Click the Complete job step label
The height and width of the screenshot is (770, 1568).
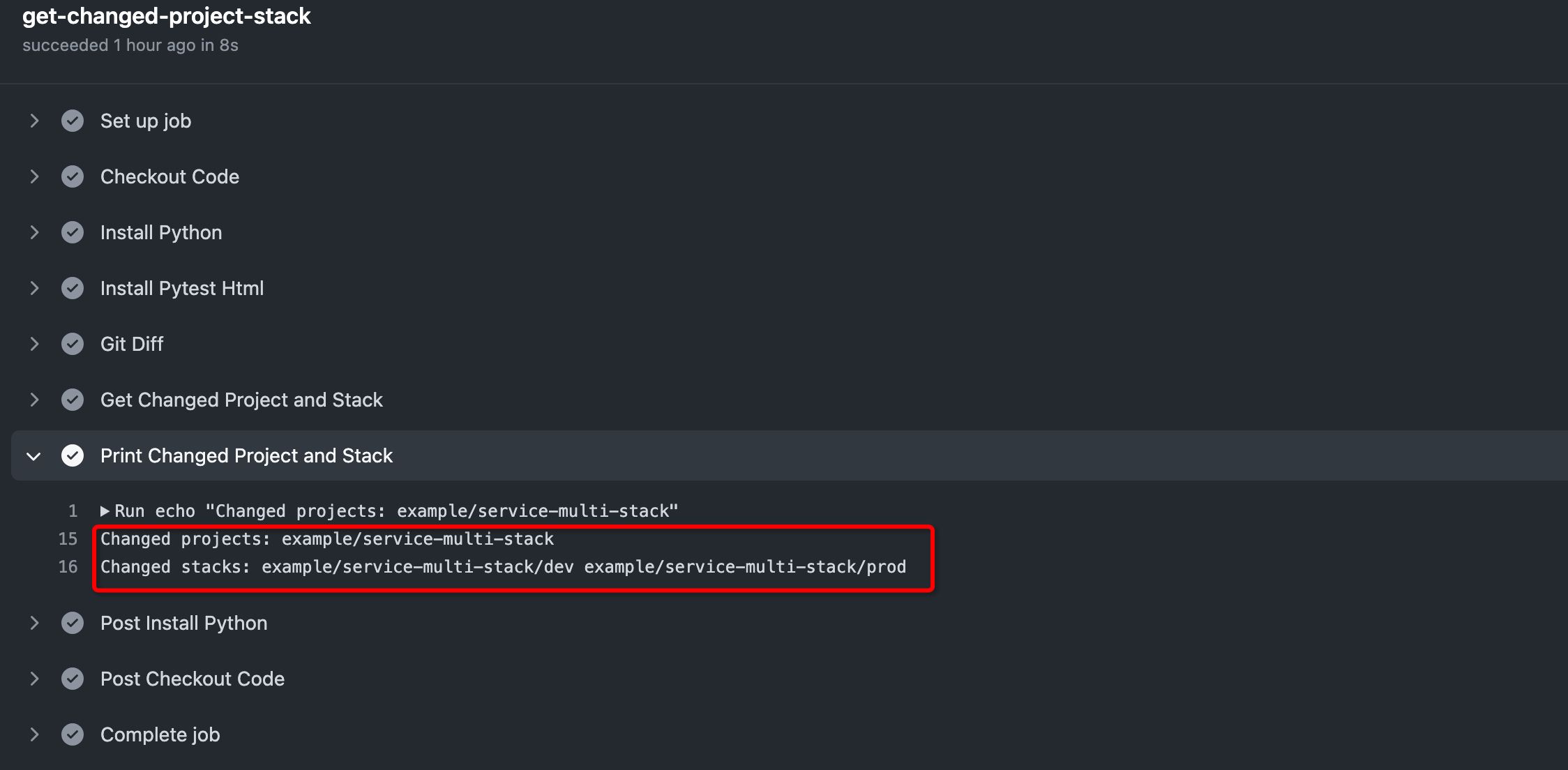click(x=160, y=734)
